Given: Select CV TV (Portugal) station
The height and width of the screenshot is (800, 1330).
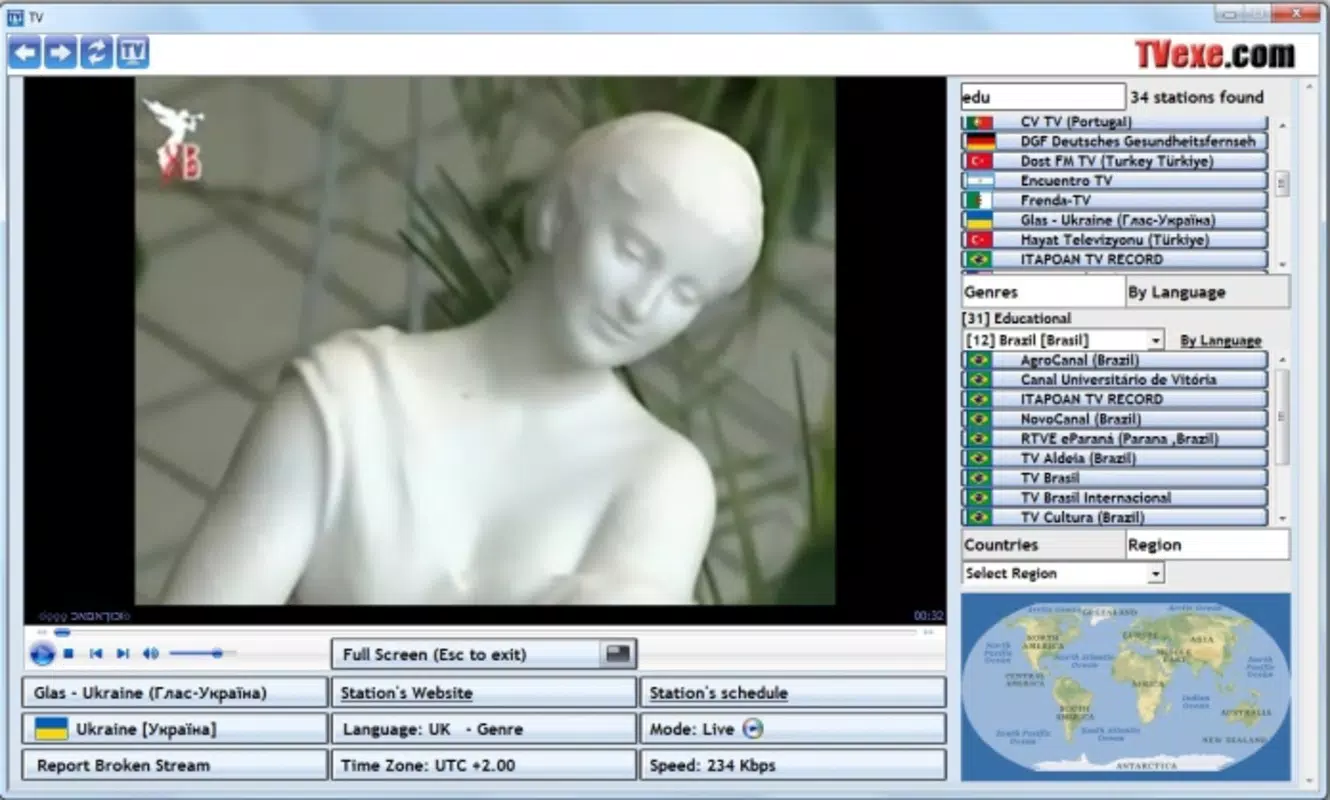Looking at the screenshot, I should click(1115, 122).
